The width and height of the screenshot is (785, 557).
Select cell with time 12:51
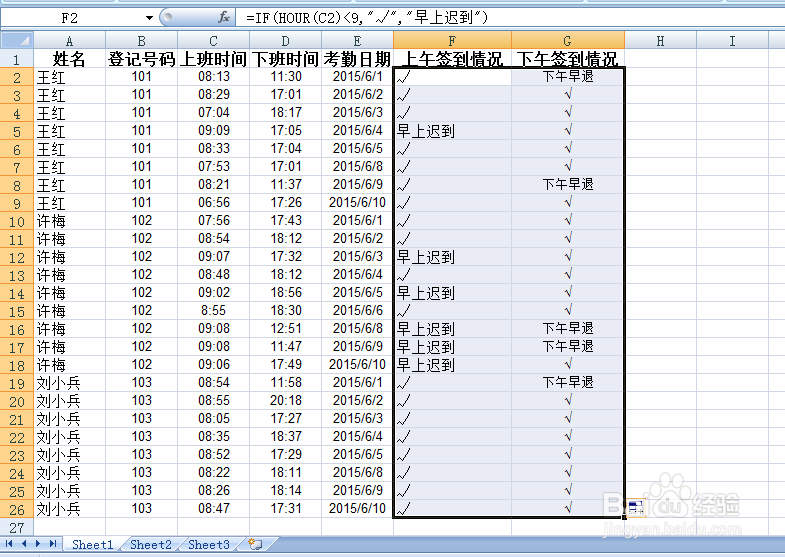[x=285, y=329]
